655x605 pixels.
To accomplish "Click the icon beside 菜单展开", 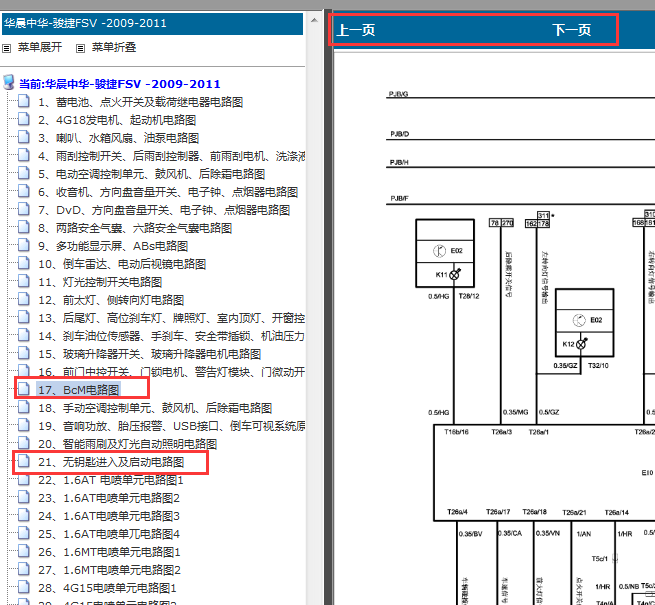I will click(6, 48).
